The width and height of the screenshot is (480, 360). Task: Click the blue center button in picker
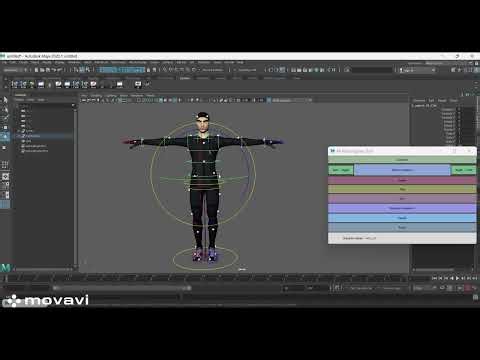tap(402, 170)
